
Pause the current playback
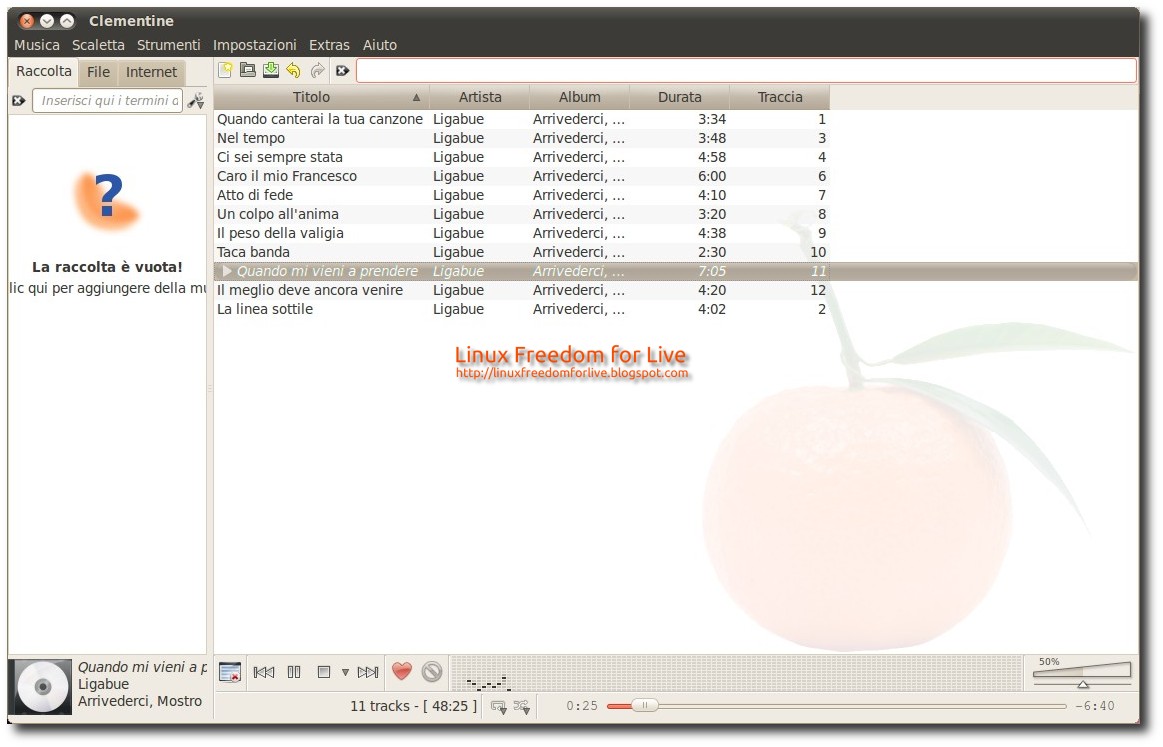(294, 672)
